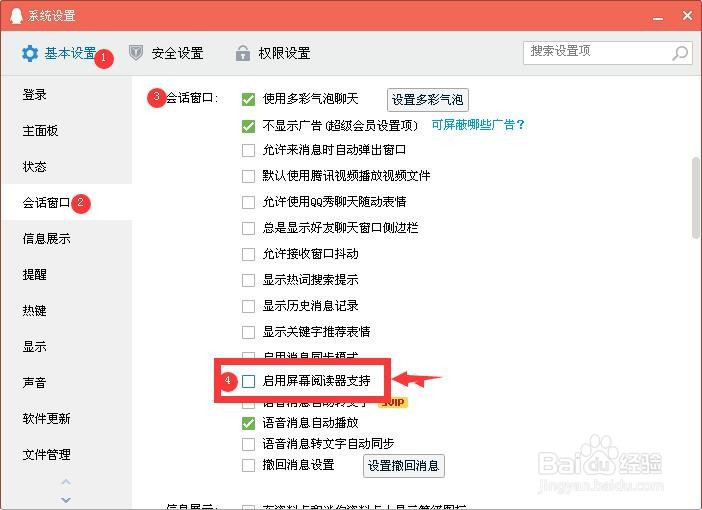Select 热键 in the sidebar
The image size is (702, 510).
34,310
